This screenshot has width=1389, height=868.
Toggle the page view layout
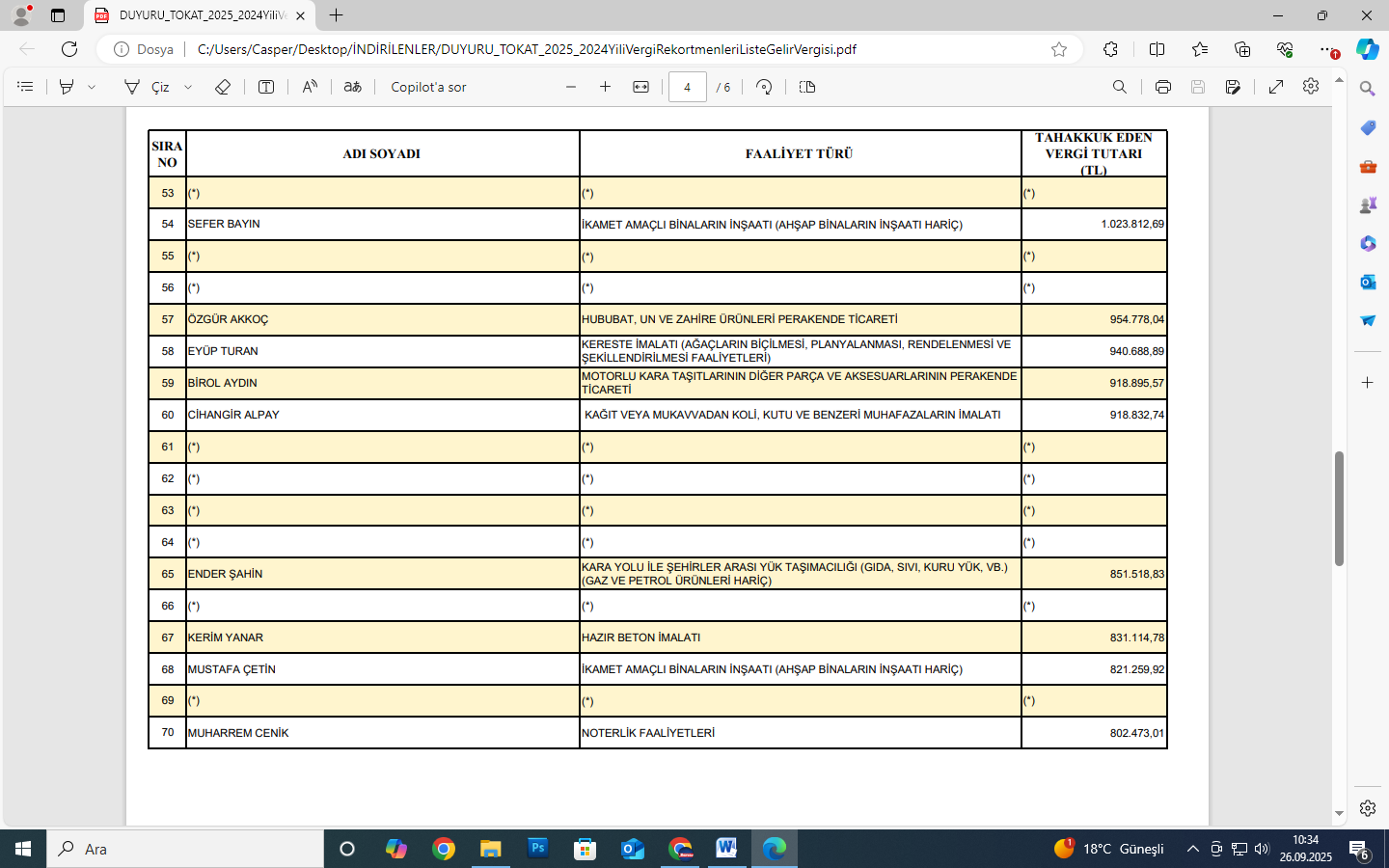pyautogui.click(x=807, y=87)
